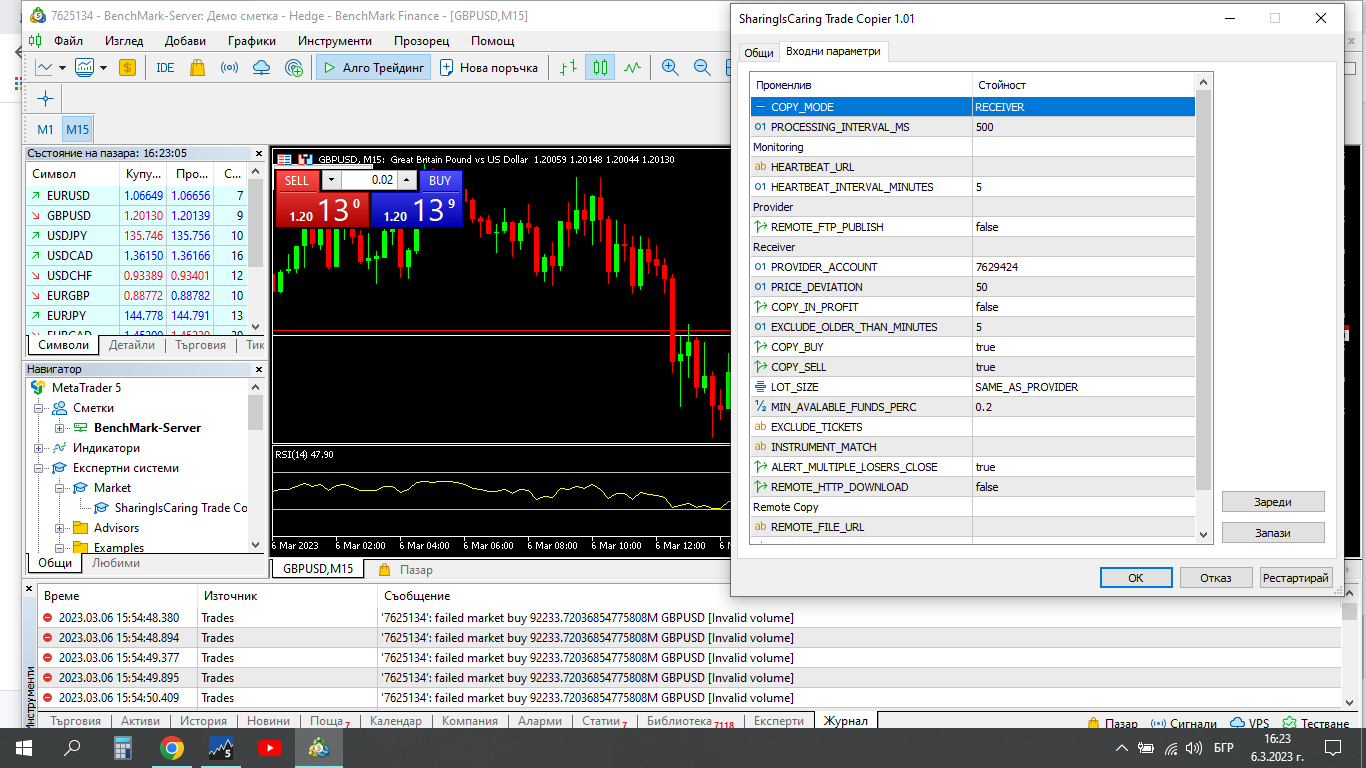
Task: Open Chrome from the Windows taskbar
Action: coord(171,747)
